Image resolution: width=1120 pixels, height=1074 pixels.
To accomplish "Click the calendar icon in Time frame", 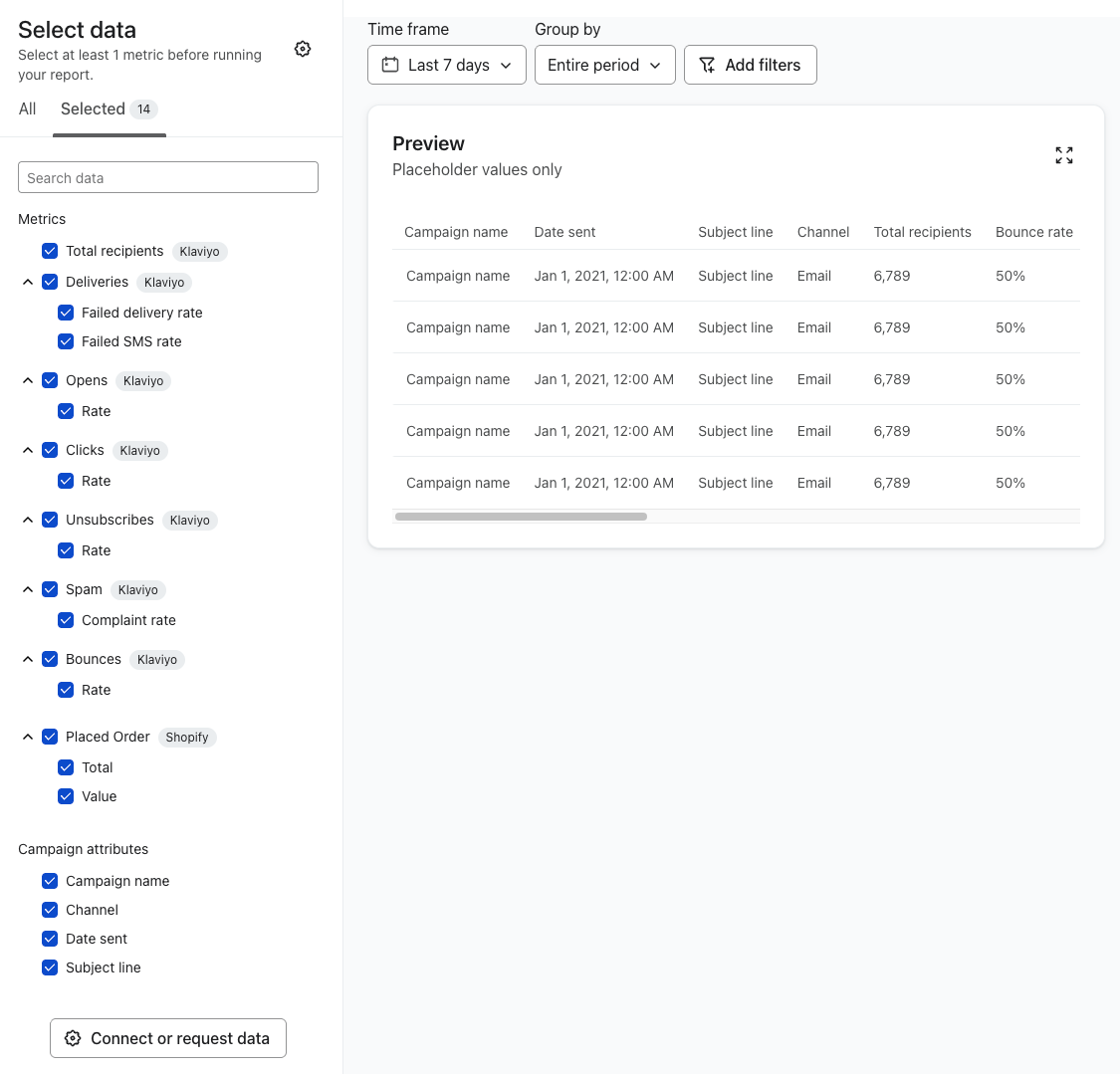I will pyautogui.click(x=391, y=65).
